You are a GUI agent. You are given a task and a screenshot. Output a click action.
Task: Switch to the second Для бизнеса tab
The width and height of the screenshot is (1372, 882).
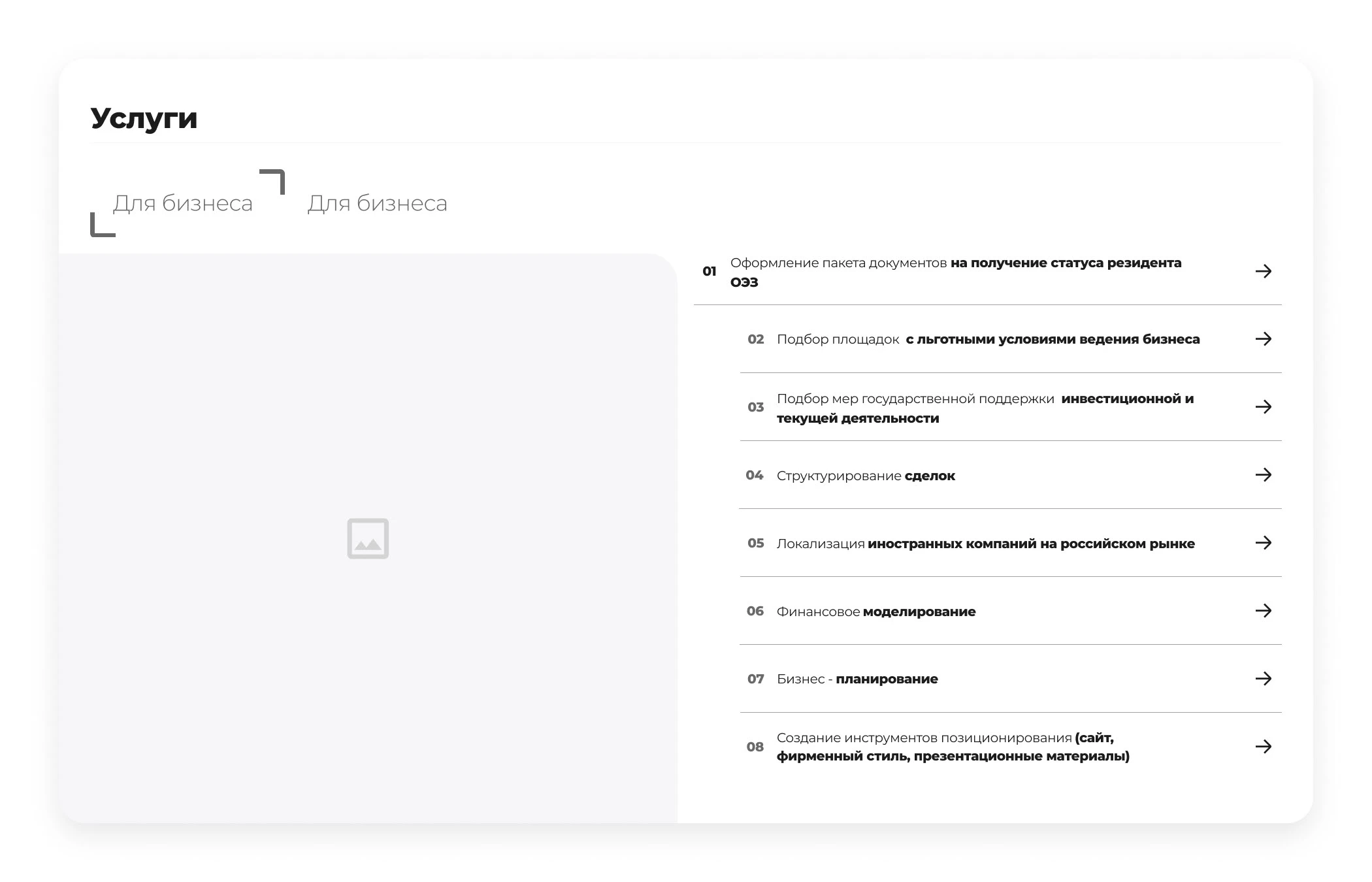(x=377, y=203)
